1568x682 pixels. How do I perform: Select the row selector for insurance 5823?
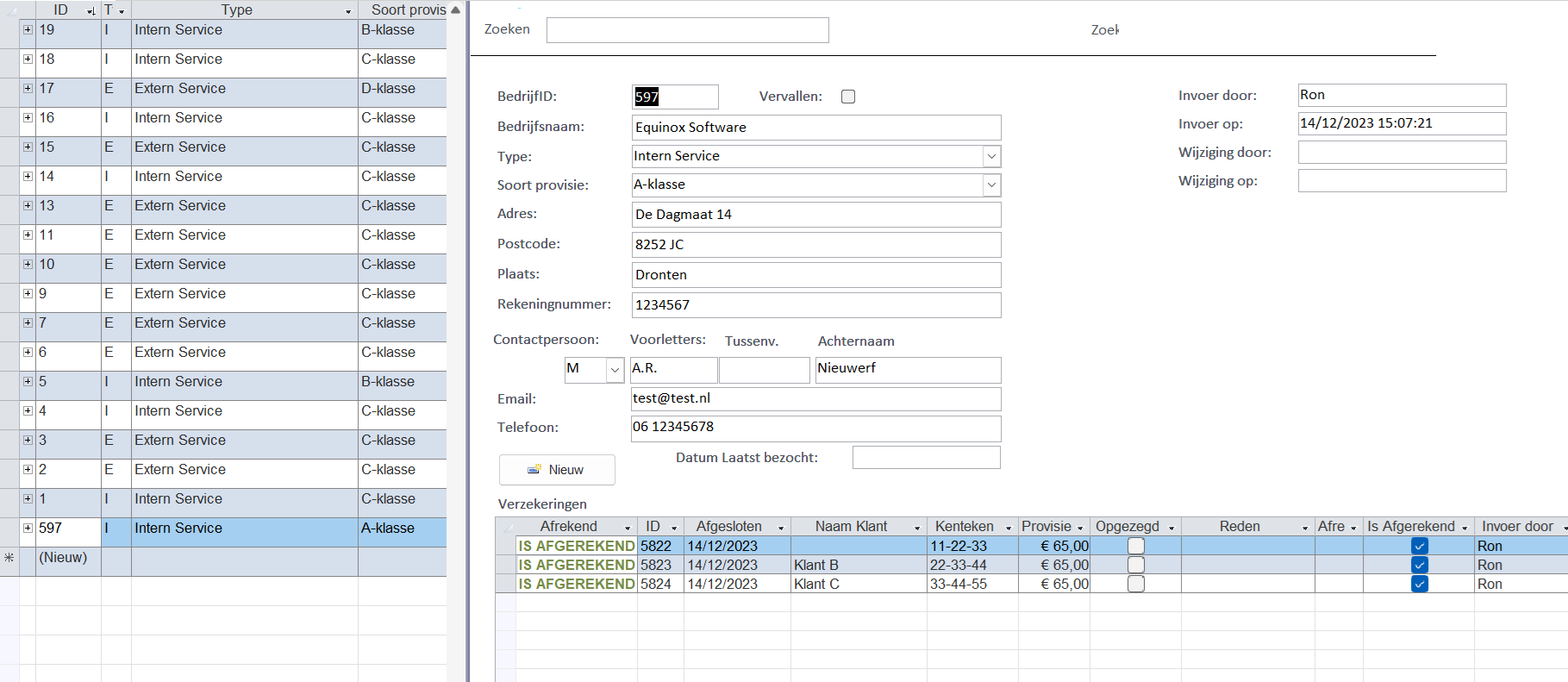tap(506, 565)
